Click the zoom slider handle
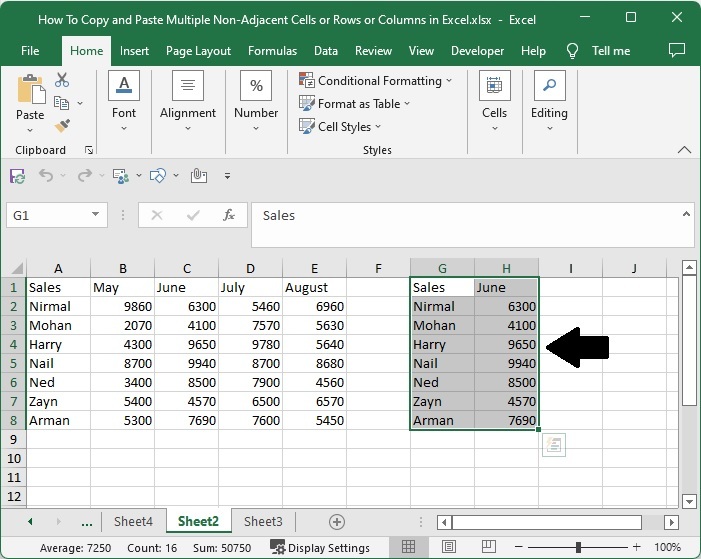701x559 pixels. pyautogui.click(x=578, y=547)
